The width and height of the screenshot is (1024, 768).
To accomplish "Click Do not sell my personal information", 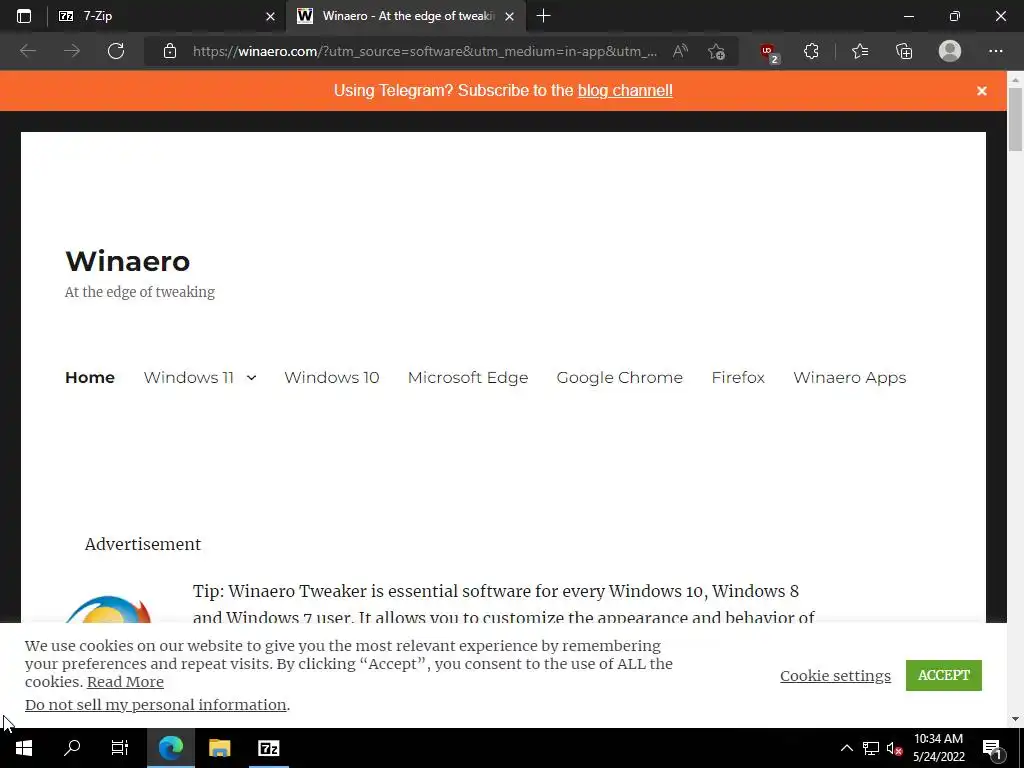I will [155, 705].
